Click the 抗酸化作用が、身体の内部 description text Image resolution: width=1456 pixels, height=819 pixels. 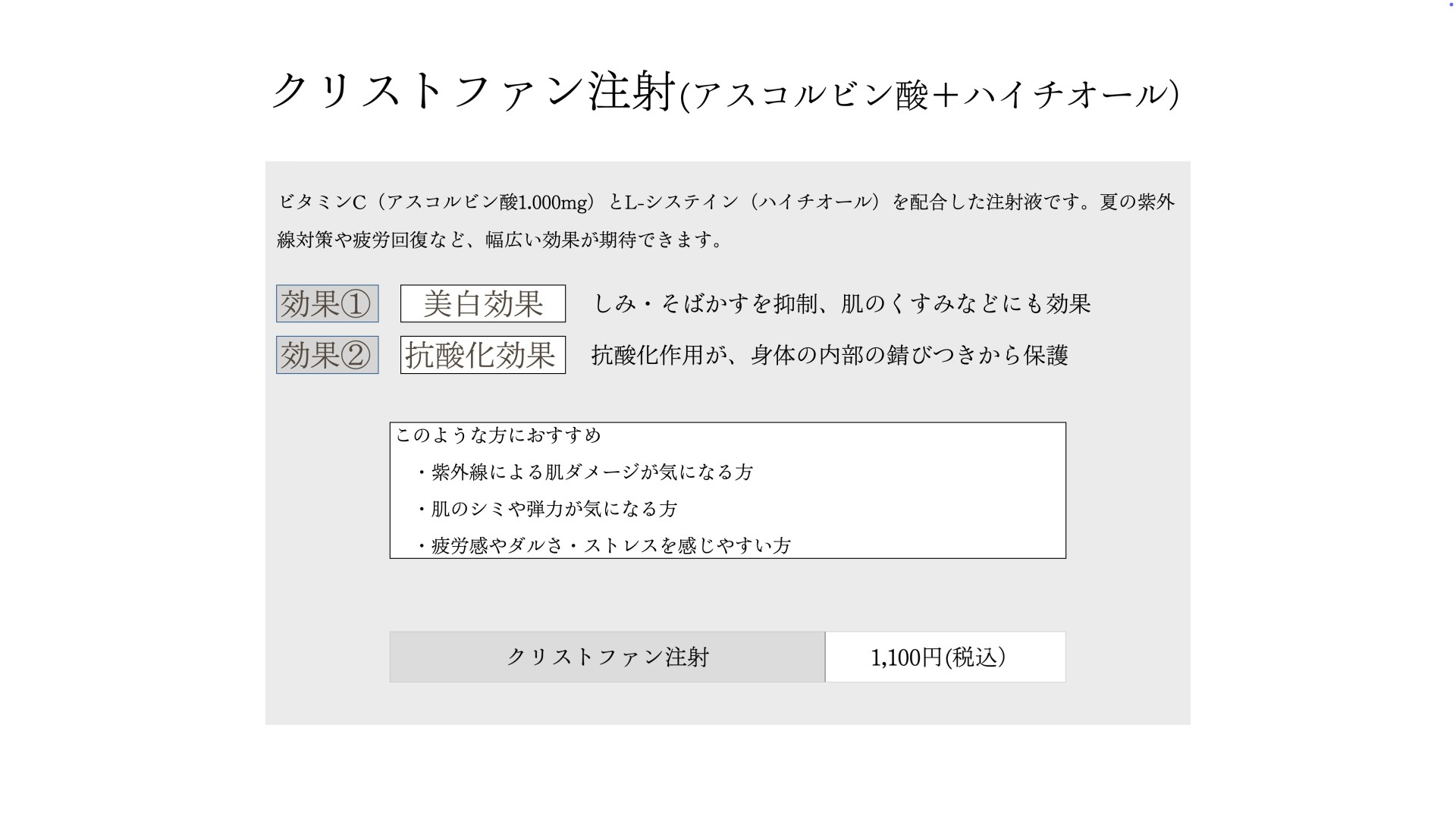click(830, 355)
